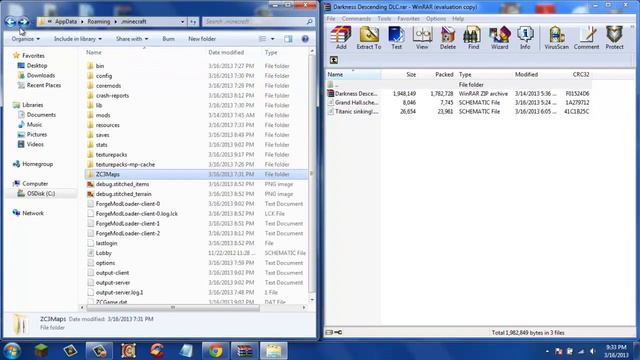Image resolution: width=640 pixels, height=360 pixels.
Task: Open the Find tool in WinRAR
Action: pos(473,38)
